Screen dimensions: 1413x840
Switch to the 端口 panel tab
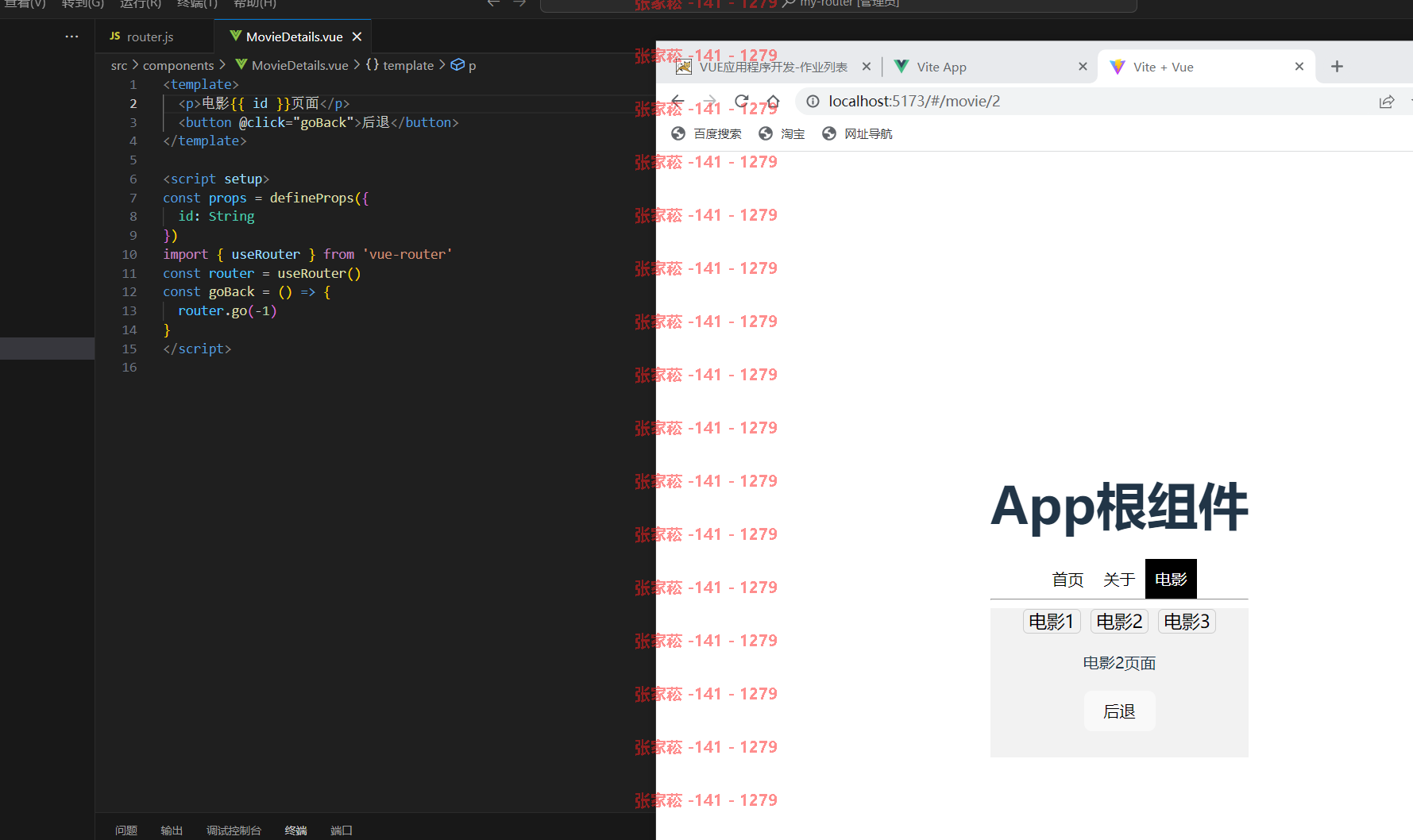point(342,830)
